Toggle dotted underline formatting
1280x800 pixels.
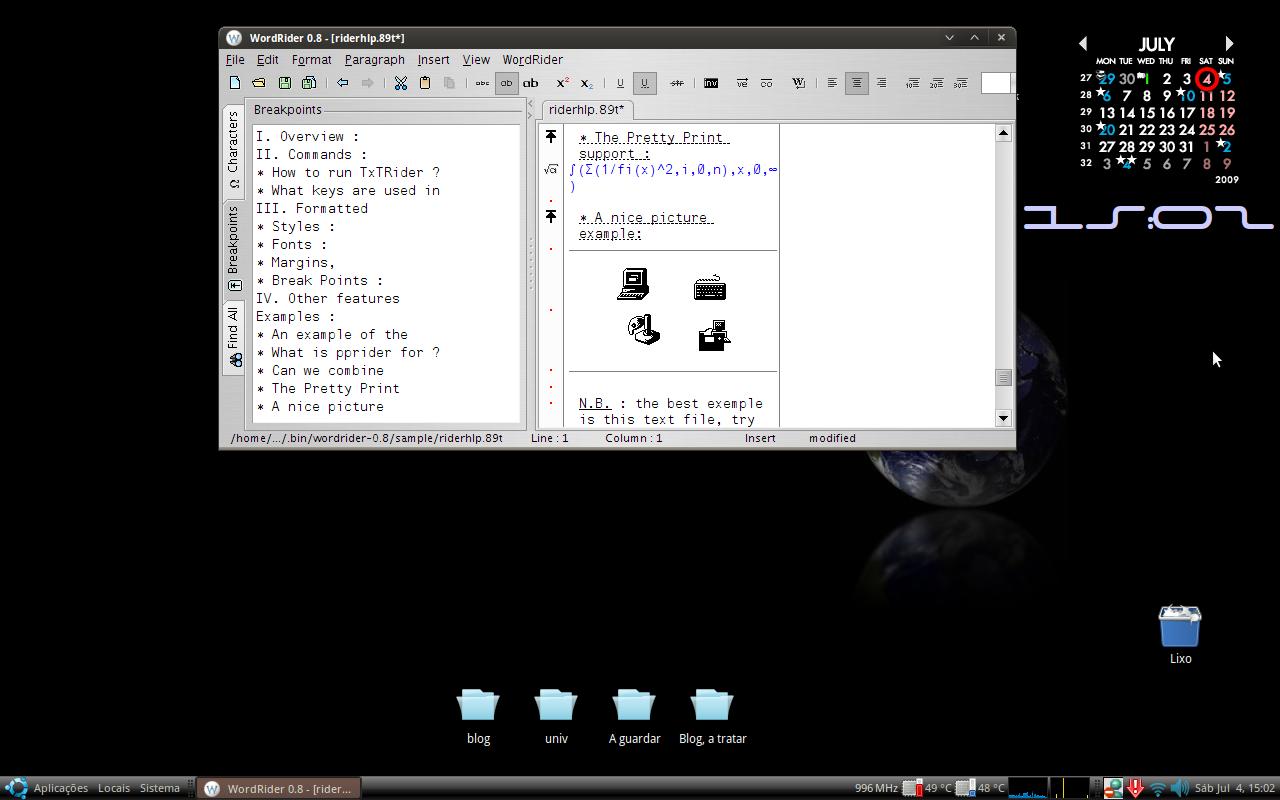(644, 83)
